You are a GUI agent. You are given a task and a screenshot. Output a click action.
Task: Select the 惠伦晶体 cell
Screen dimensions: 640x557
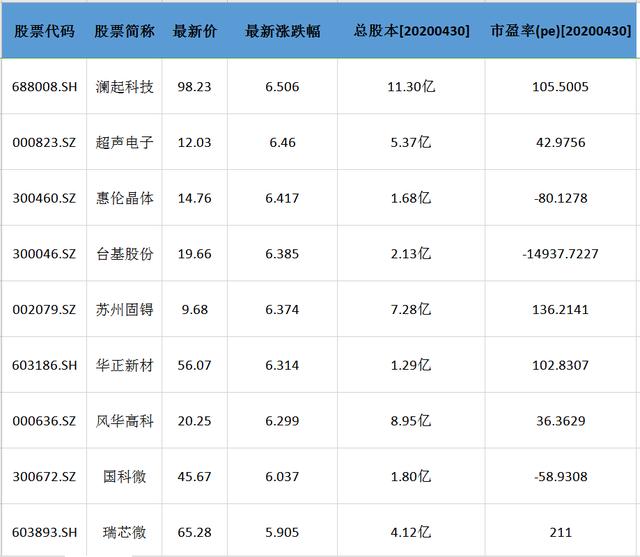[124, 198]
